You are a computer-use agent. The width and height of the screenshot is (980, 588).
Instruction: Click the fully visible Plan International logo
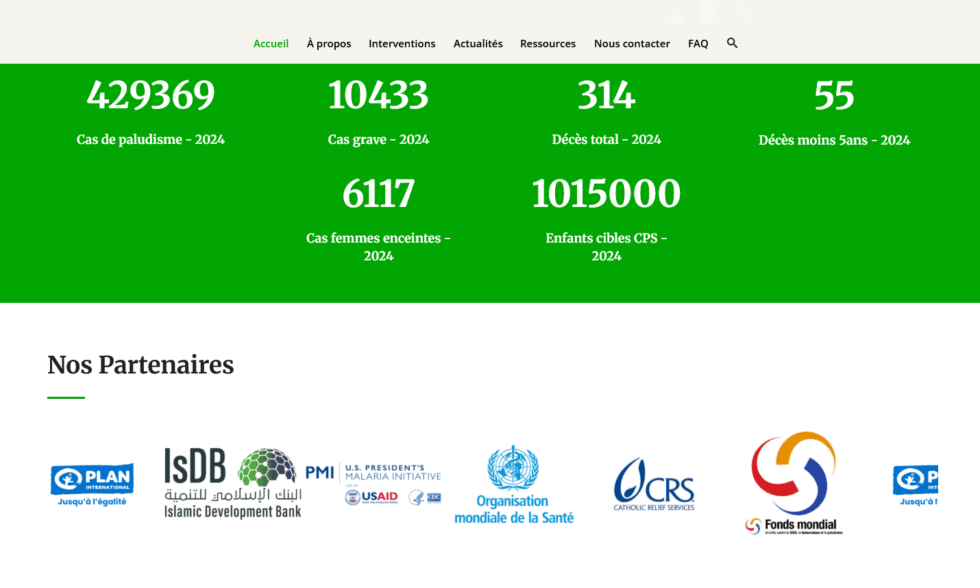[x=92, y=484]
